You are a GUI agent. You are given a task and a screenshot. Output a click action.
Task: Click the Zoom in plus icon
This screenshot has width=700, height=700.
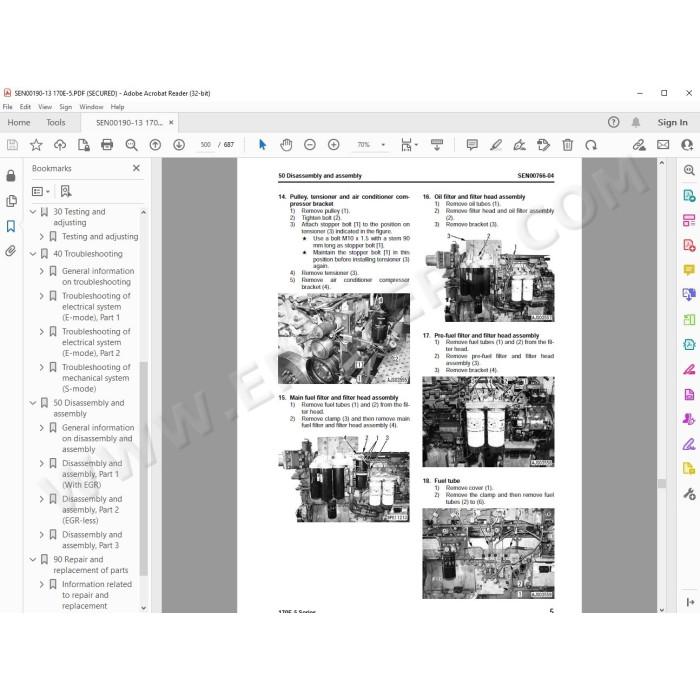(333, 145)
